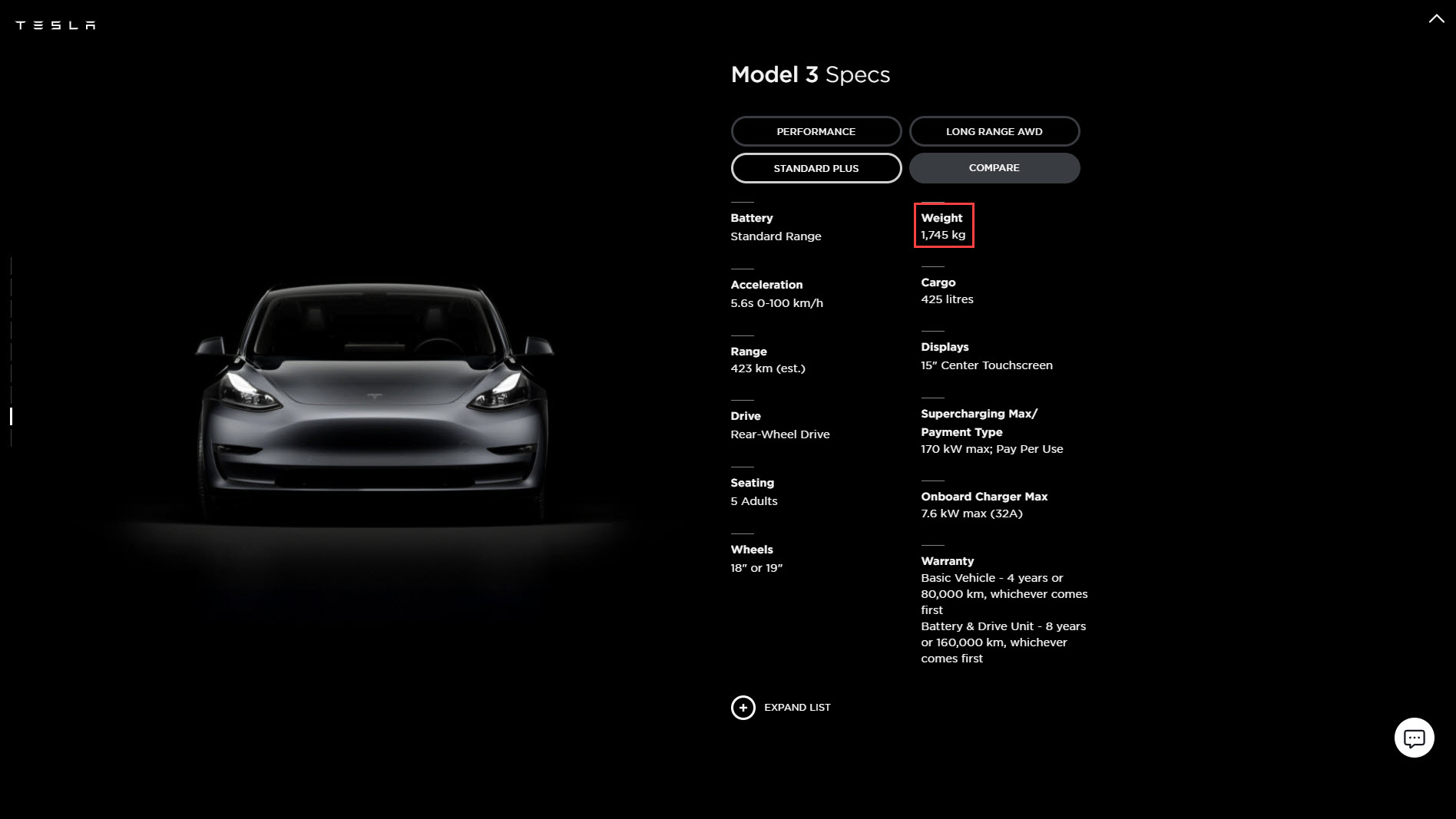Click the up chevron arrow at top right
The width and height of the screenshot is (1456, 819).
pyautogui.click(x=1436, y=19)
